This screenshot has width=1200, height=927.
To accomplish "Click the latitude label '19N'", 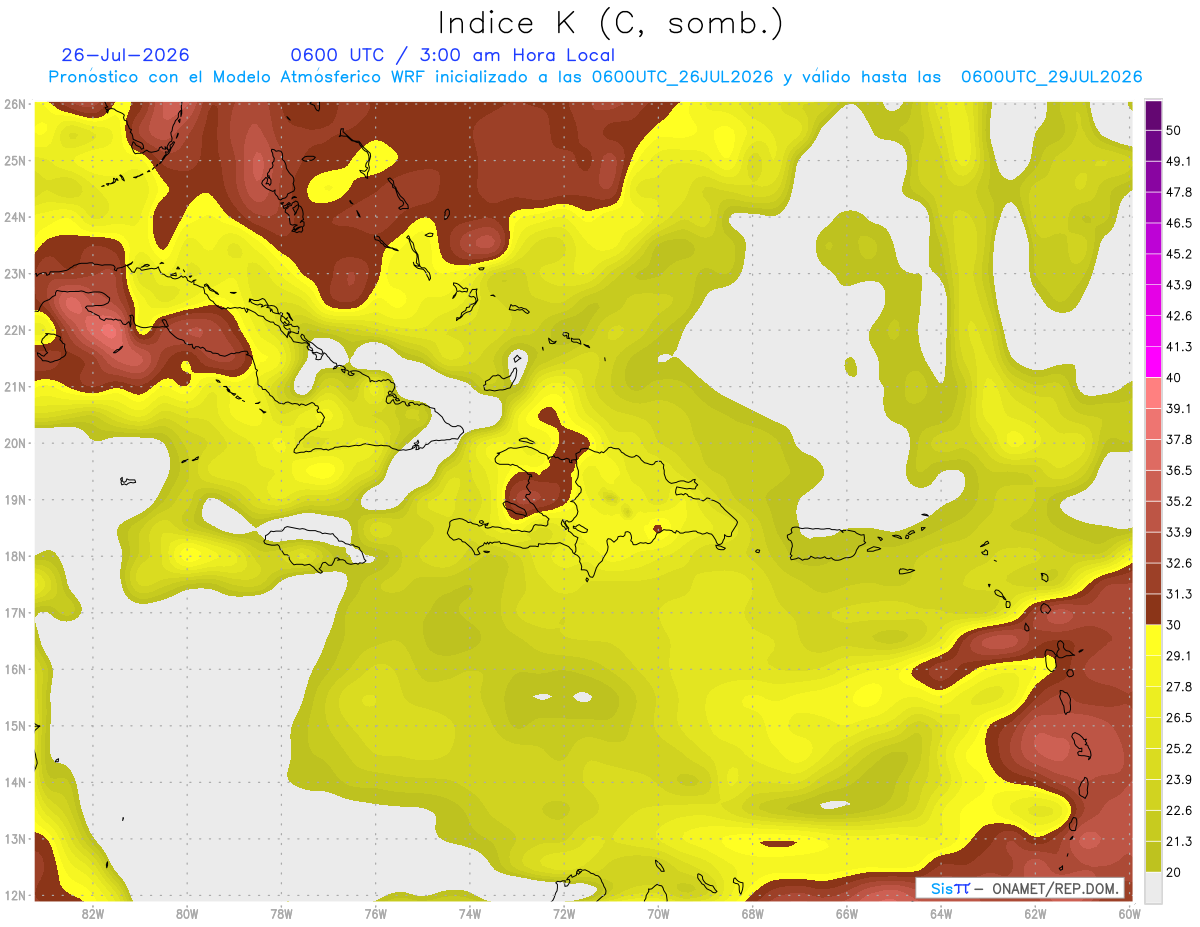I will pos(15,499).
